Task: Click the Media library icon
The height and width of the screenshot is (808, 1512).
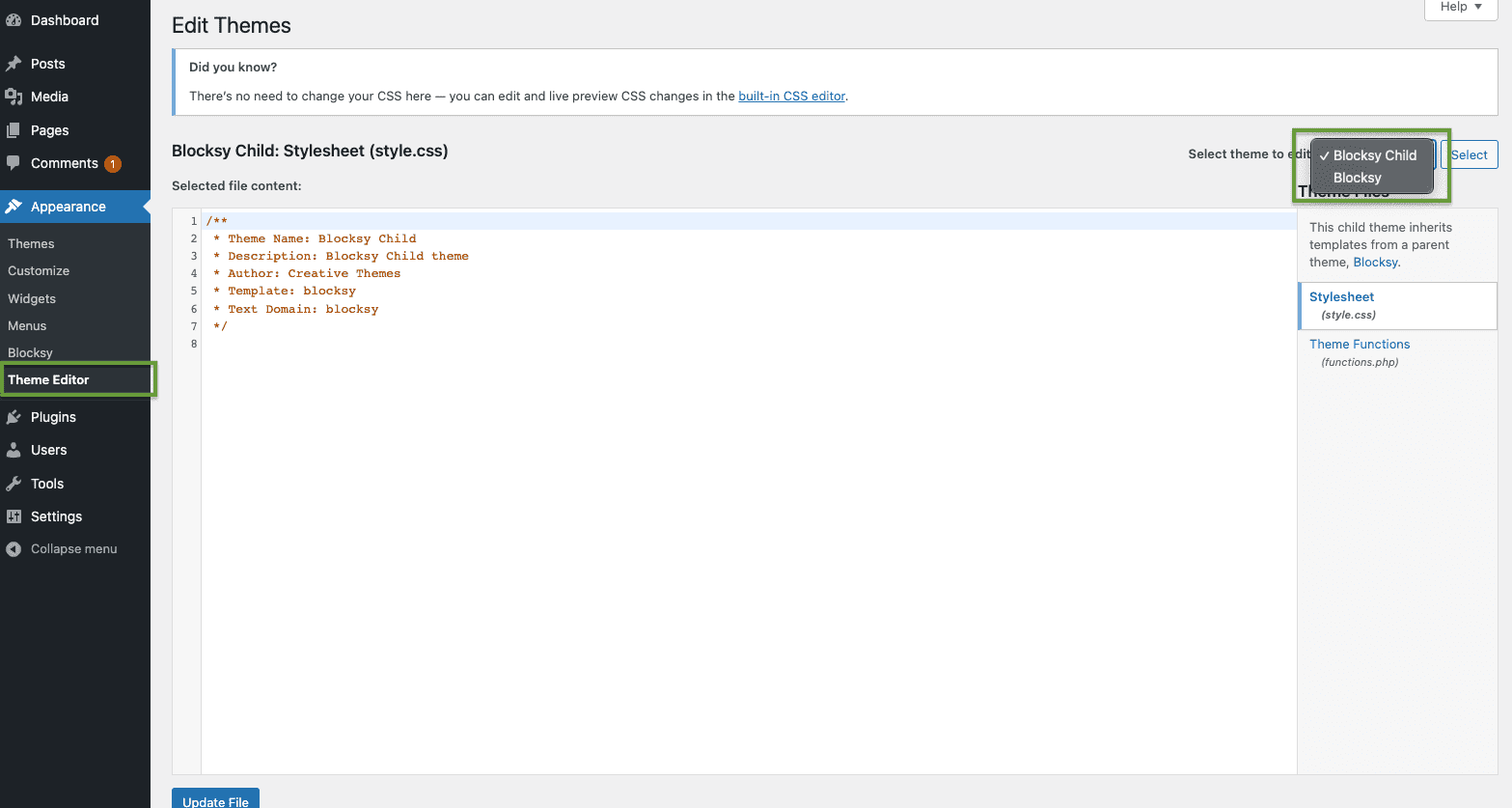Action: tap(14, 97)
